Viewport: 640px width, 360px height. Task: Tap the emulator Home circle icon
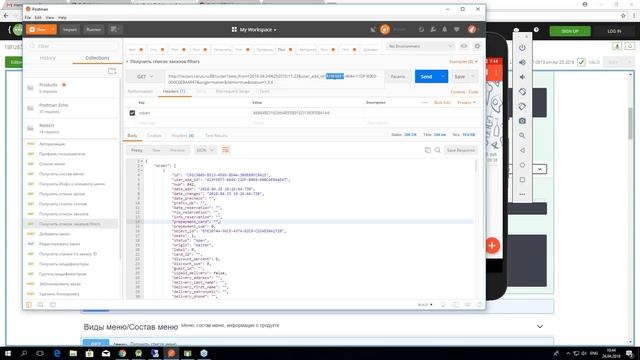[x=522, y=165]
